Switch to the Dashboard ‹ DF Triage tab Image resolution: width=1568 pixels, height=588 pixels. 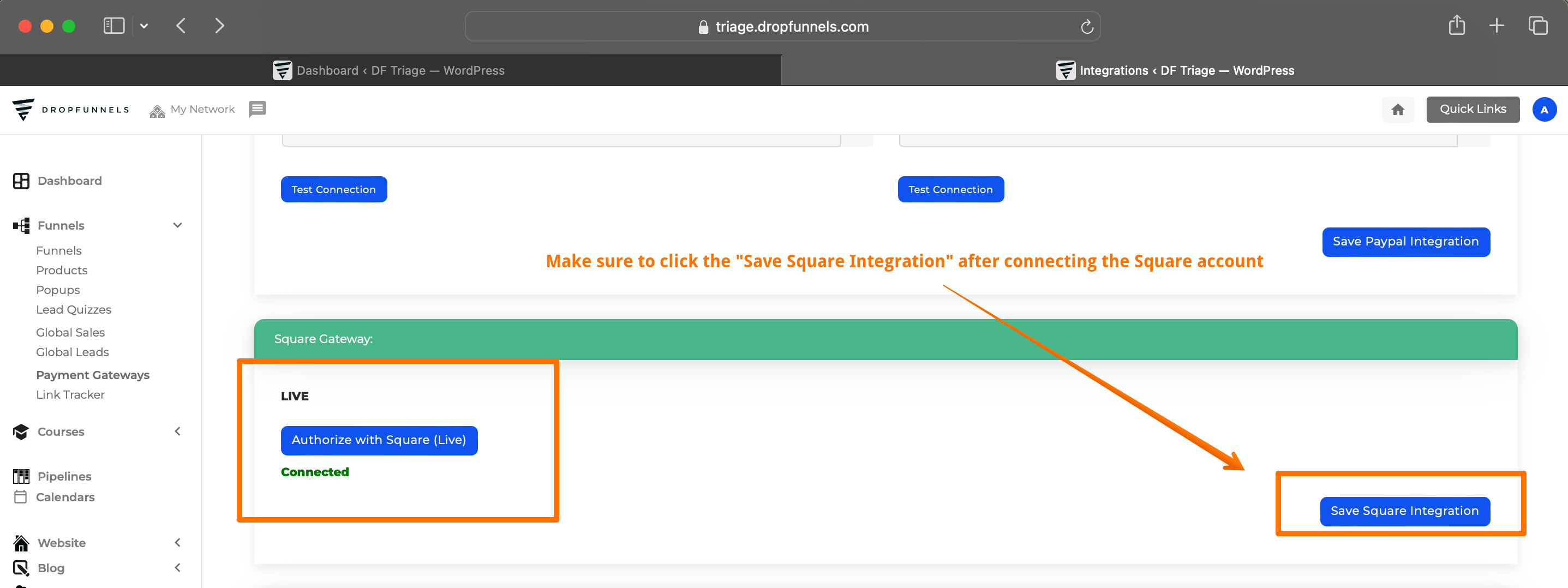pyautogui.click(x=390, y=70)
